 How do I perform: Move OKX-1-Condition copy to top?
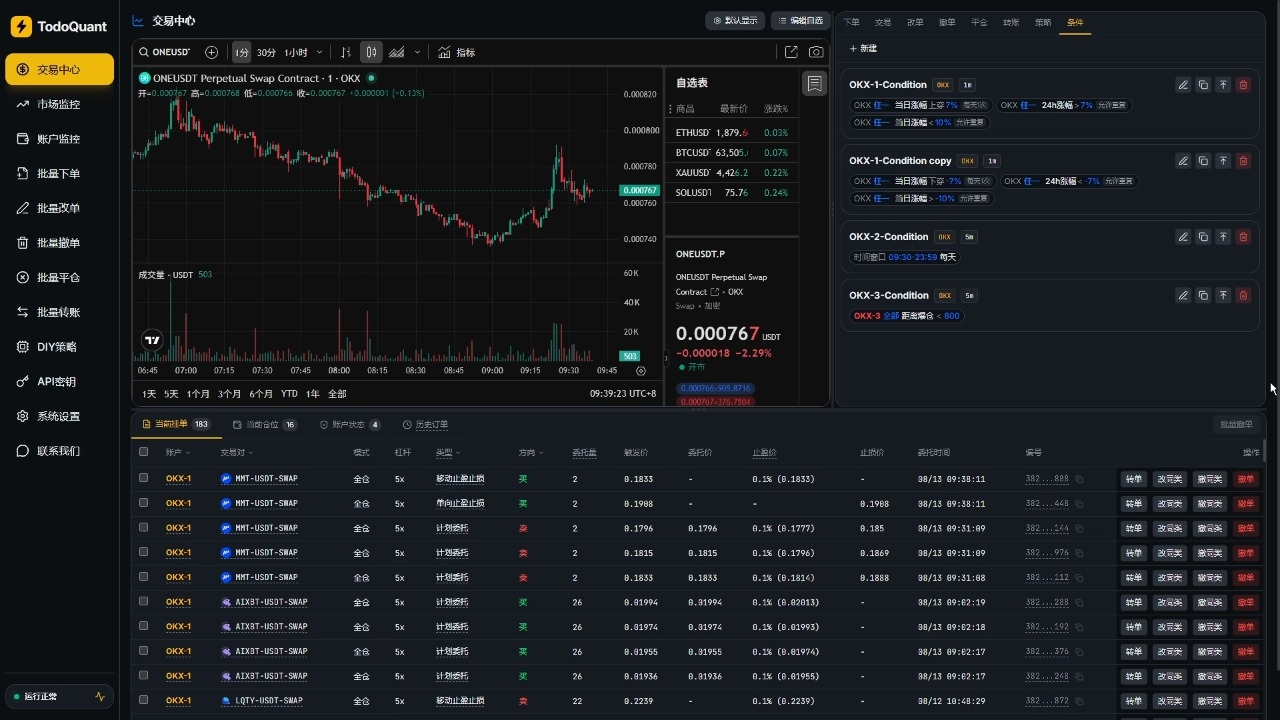click(1223, 161)
